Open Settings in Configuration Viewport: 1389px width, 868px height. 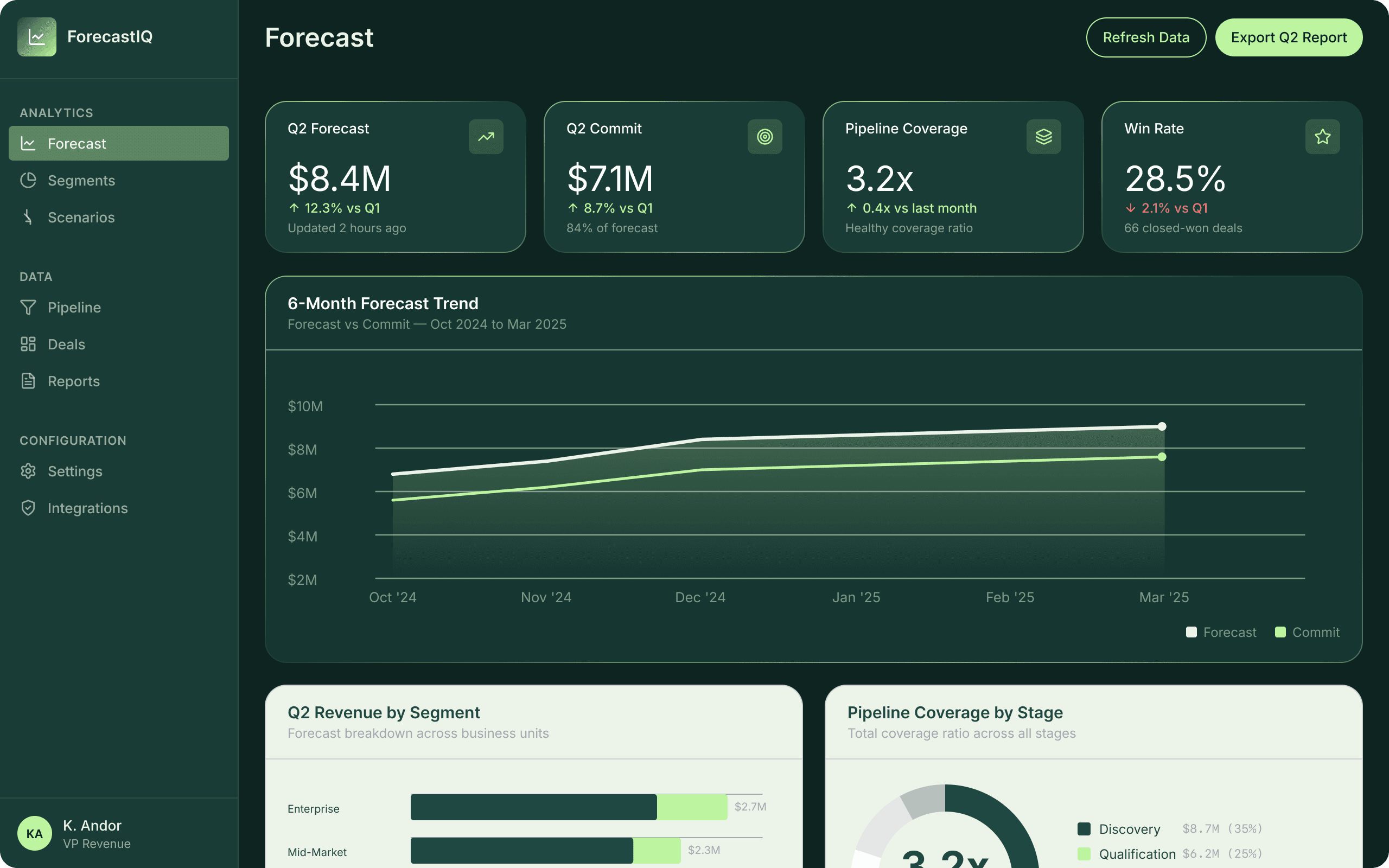pos(119,471)
